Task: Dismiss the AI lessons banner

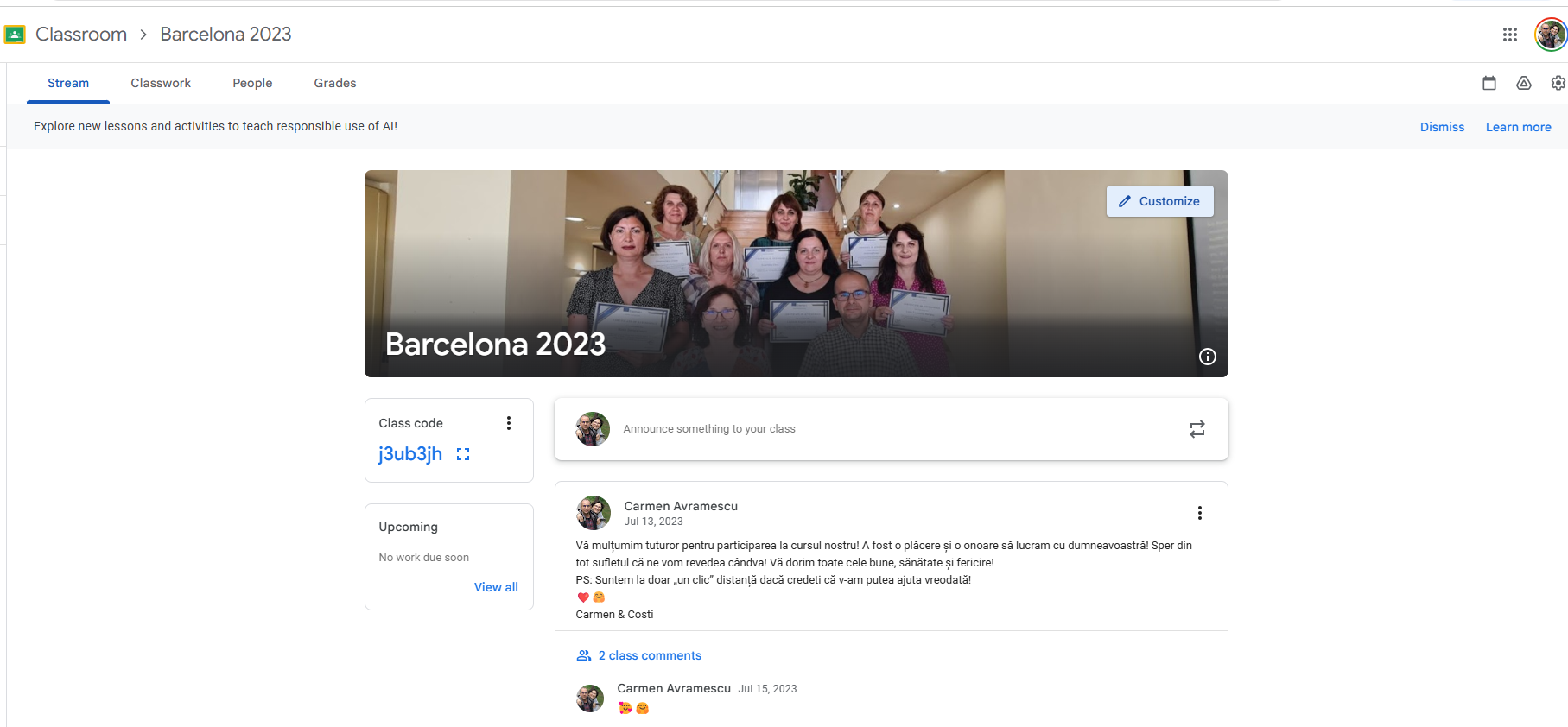Action: [1442, 127]
